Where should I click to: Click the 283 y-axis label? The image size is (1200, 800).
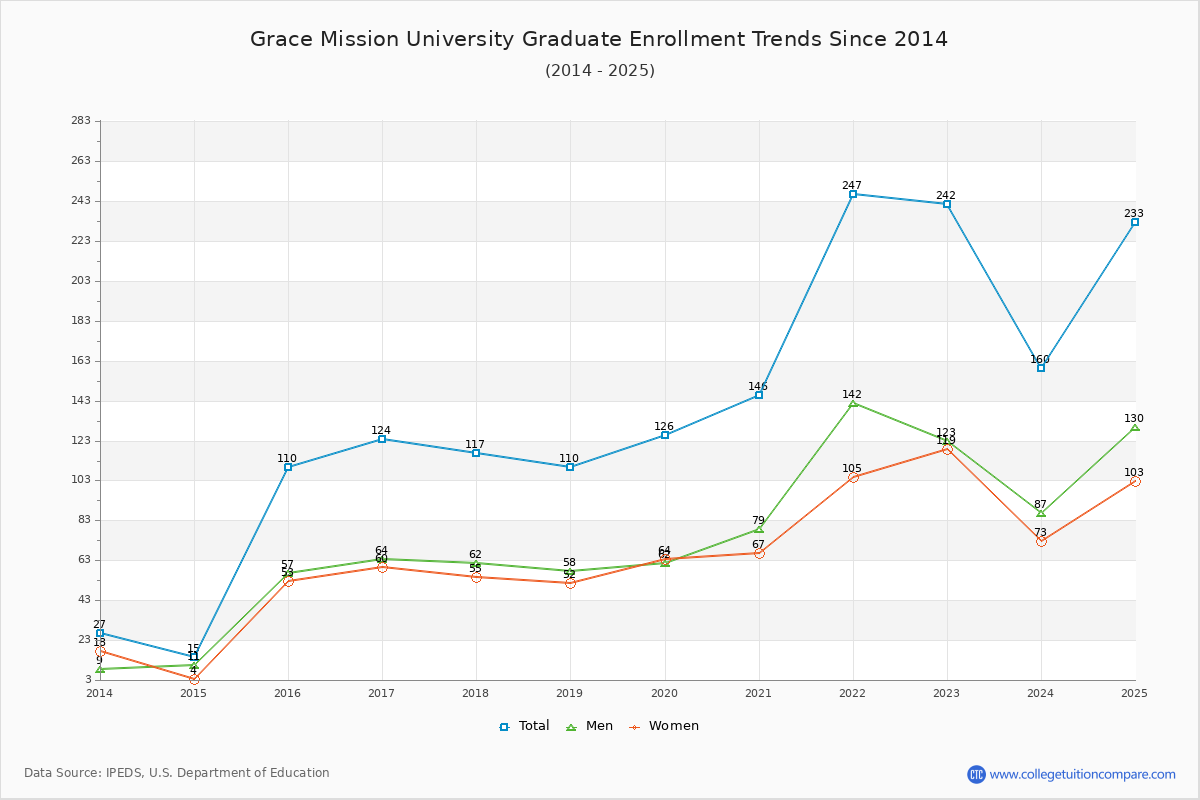pos(81,121)
